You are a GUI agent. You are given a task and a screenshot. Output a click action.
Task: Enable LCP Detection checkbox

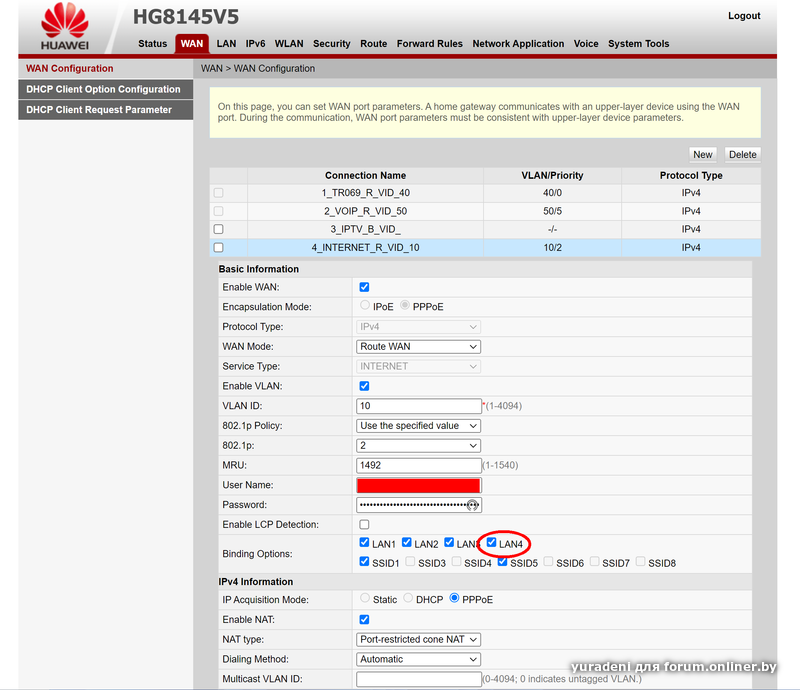[364, 525]
